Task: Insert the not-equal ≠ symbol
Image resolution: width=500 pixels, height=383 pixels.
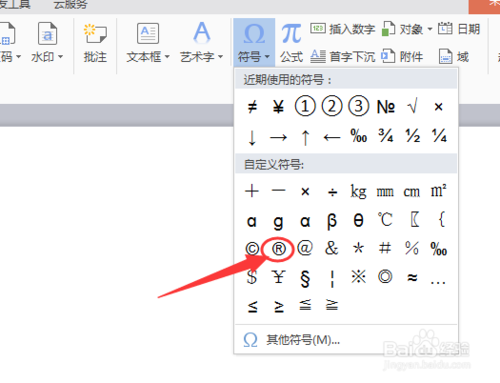Action: 252,107
